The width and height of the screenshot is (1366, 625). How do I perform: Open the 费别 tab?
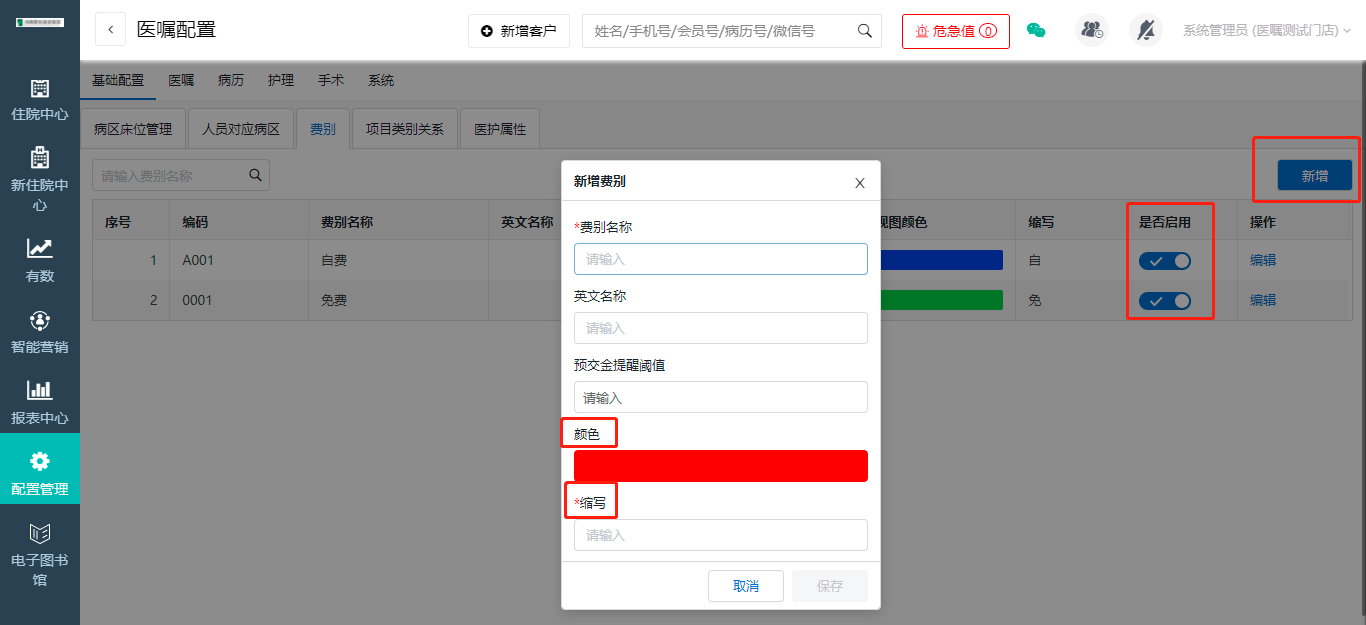pyautogui.click(x=323, y=129)
